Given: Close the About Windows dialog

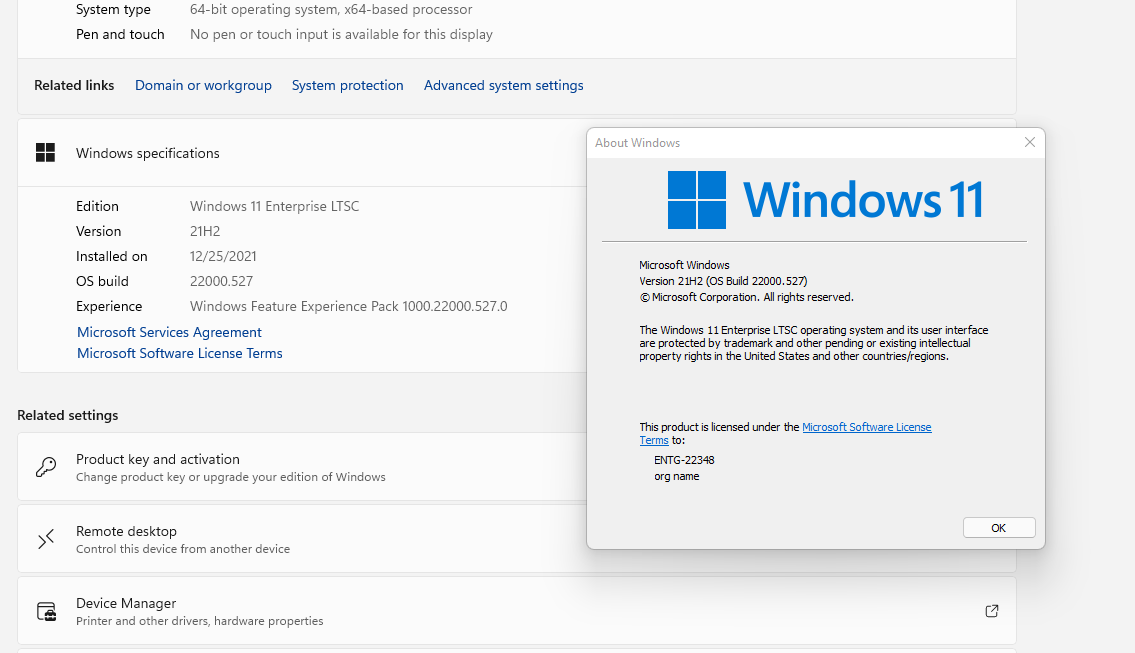Looking at the screenshot, I should 1029,143.
